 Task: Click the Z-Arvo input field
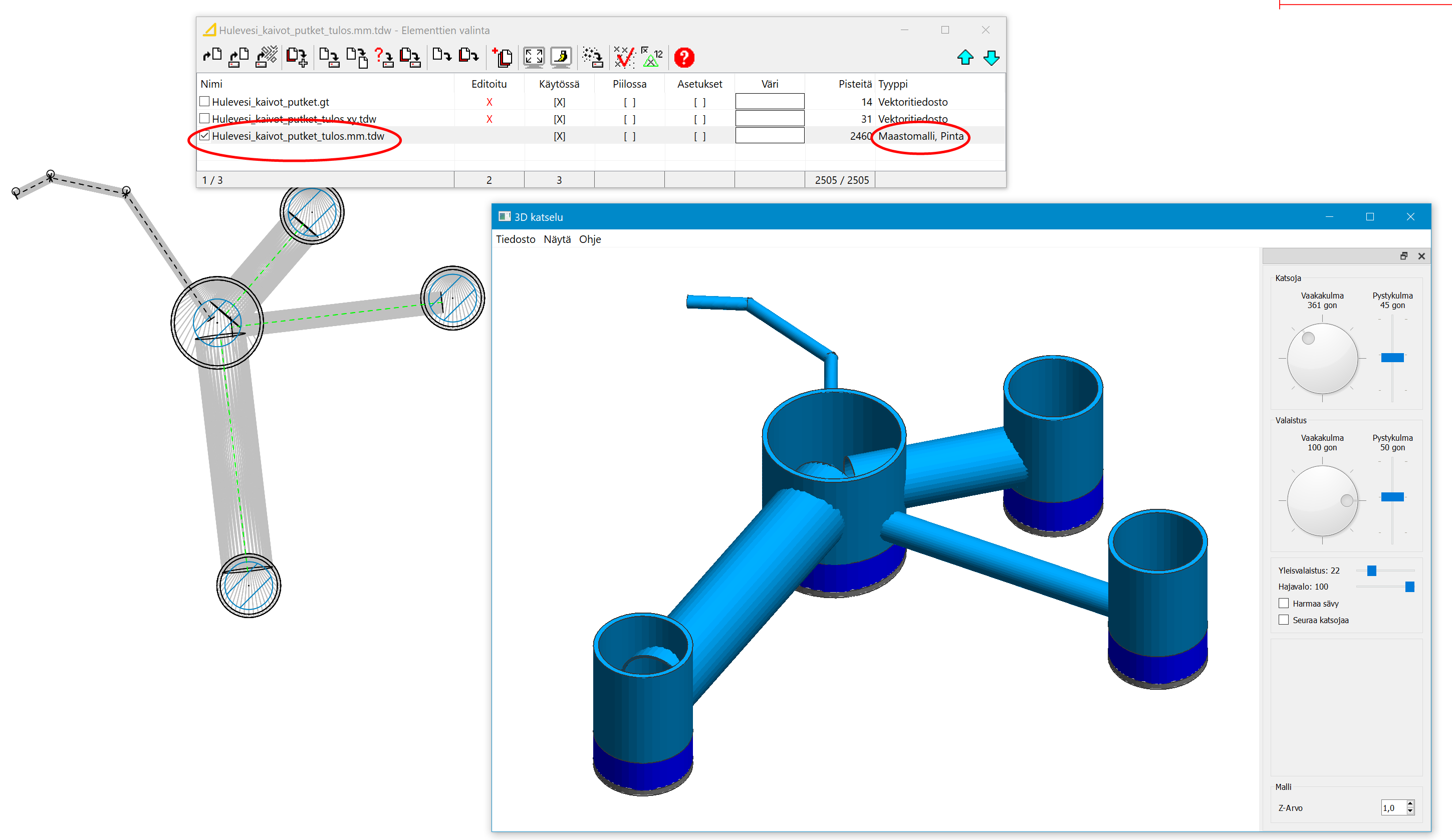click(x=1392, y=808)
